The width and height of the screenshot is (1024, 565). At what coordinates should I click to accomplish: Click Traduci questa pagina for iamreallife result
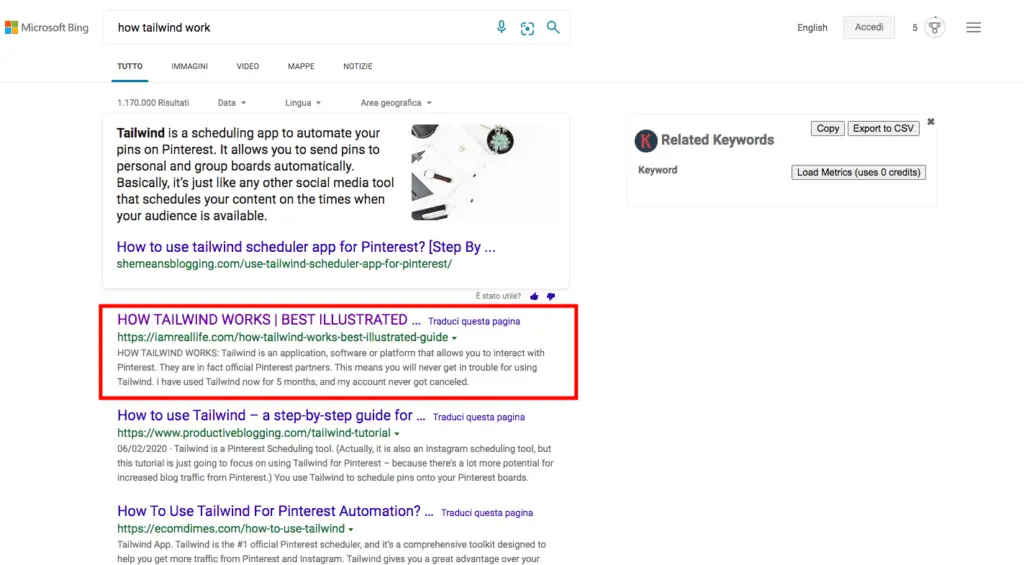coord(474,321)
